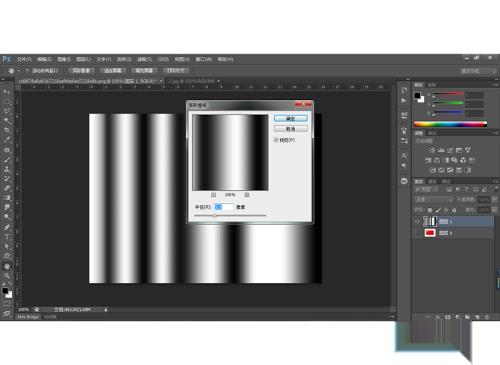Select the Hand tool in the toolbox
This screenshot has width=500, height=365.
7,266
